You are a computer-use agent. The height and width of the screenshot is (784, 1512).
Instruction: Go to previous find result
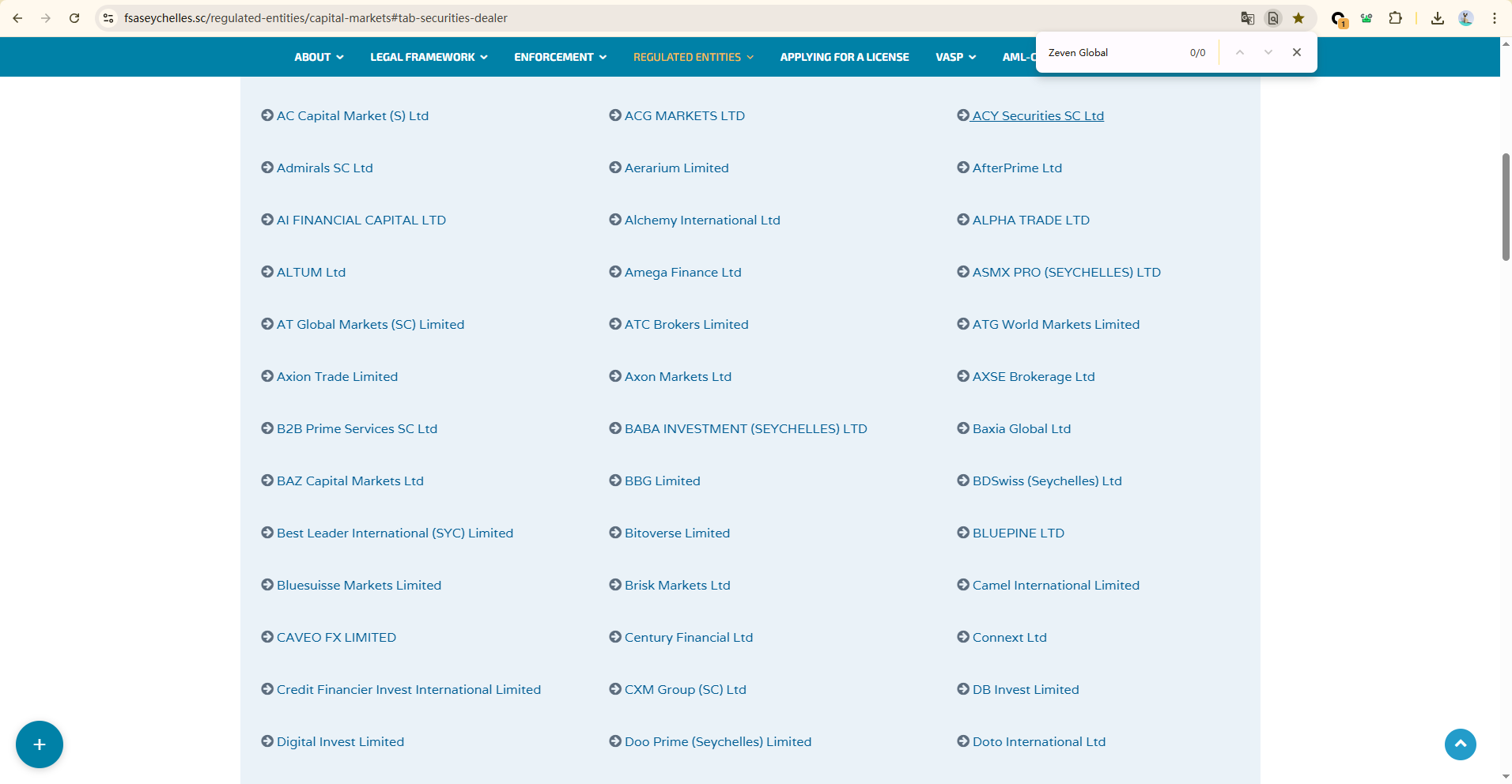click(1240, 52)
